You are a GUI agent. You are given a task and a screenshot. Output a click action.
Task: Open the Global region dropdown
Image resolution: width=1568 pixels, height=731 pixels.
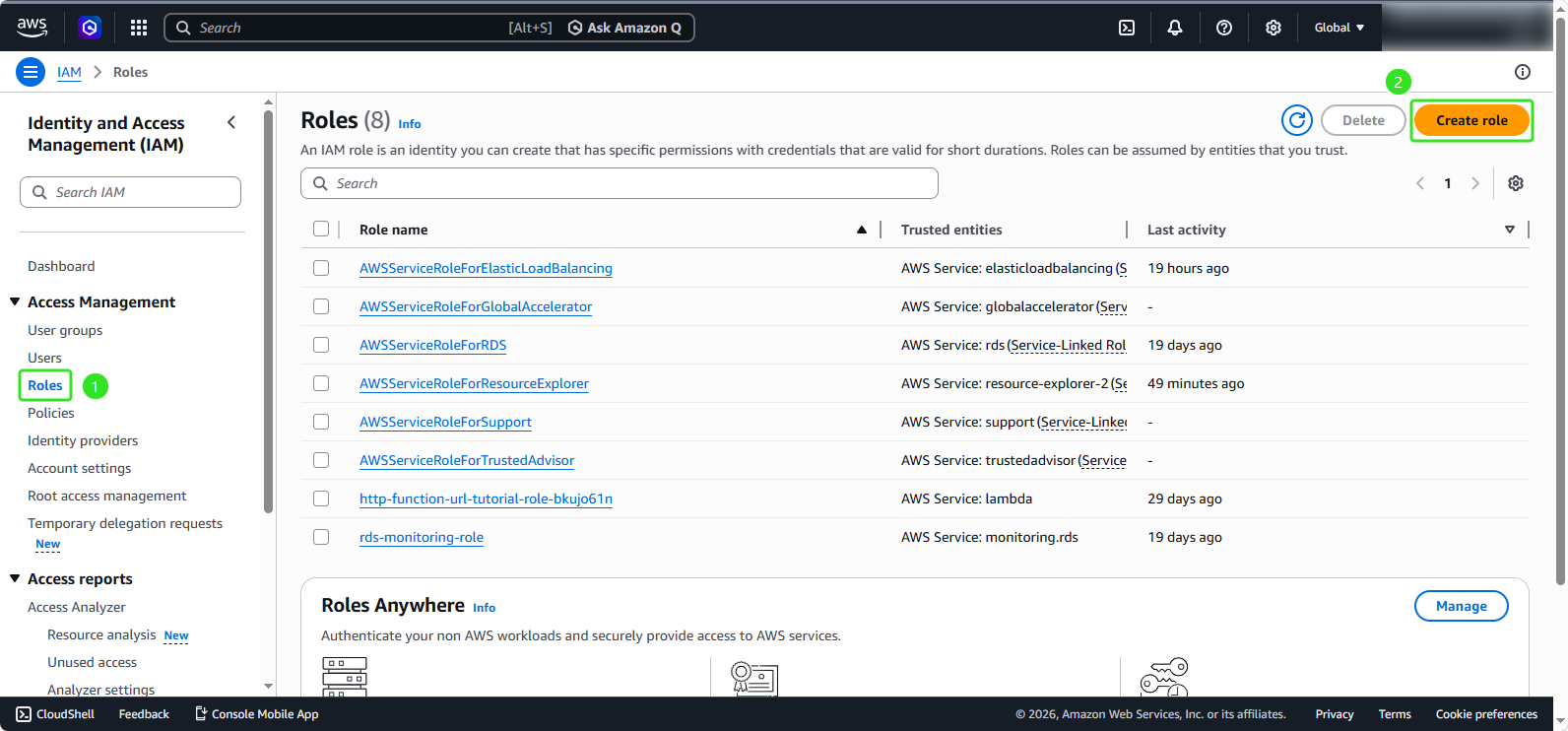tap(1339, 28)
